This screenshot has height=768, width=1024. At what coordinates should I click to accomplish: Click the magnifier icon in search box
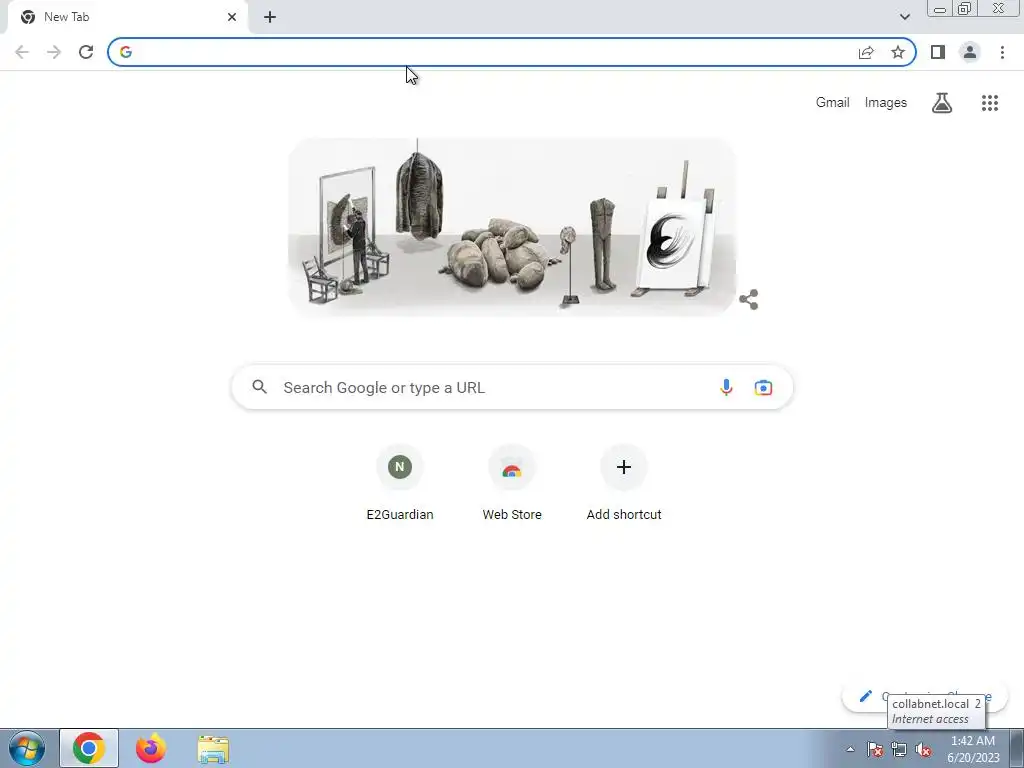(x=259, y=387)
